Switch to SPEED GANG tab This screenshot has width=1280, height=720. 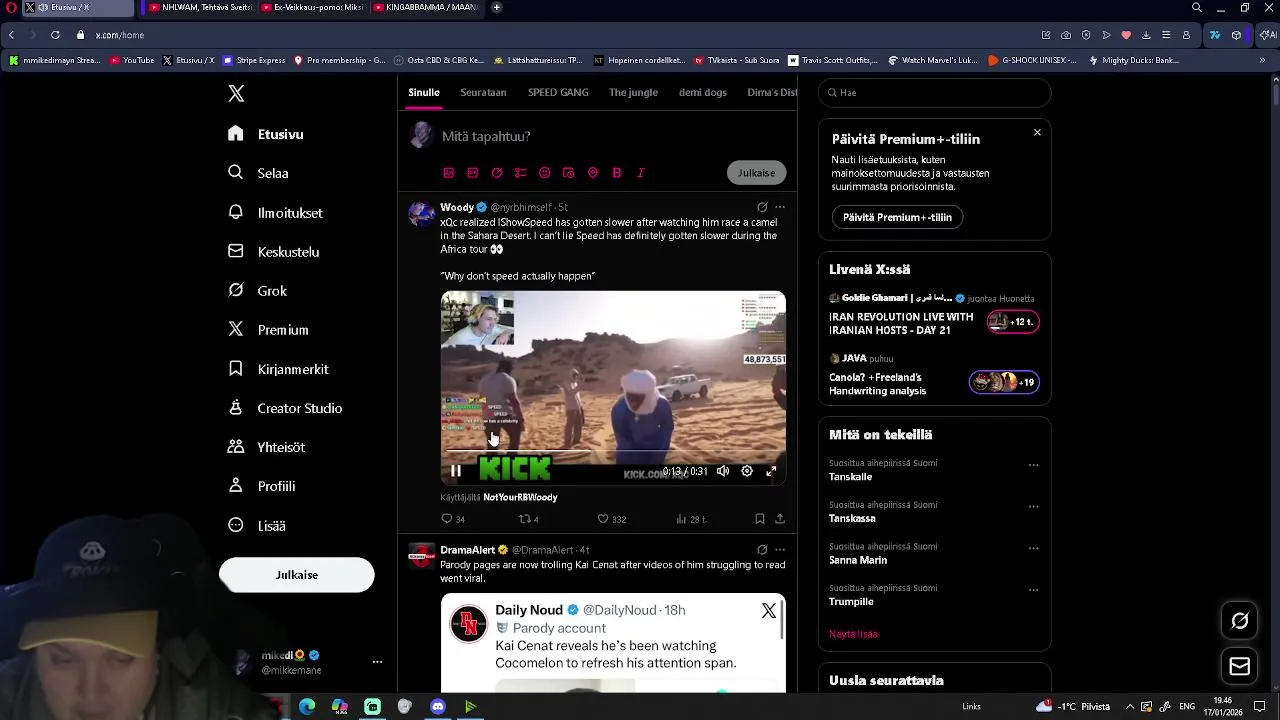click(x=558, y=92)
